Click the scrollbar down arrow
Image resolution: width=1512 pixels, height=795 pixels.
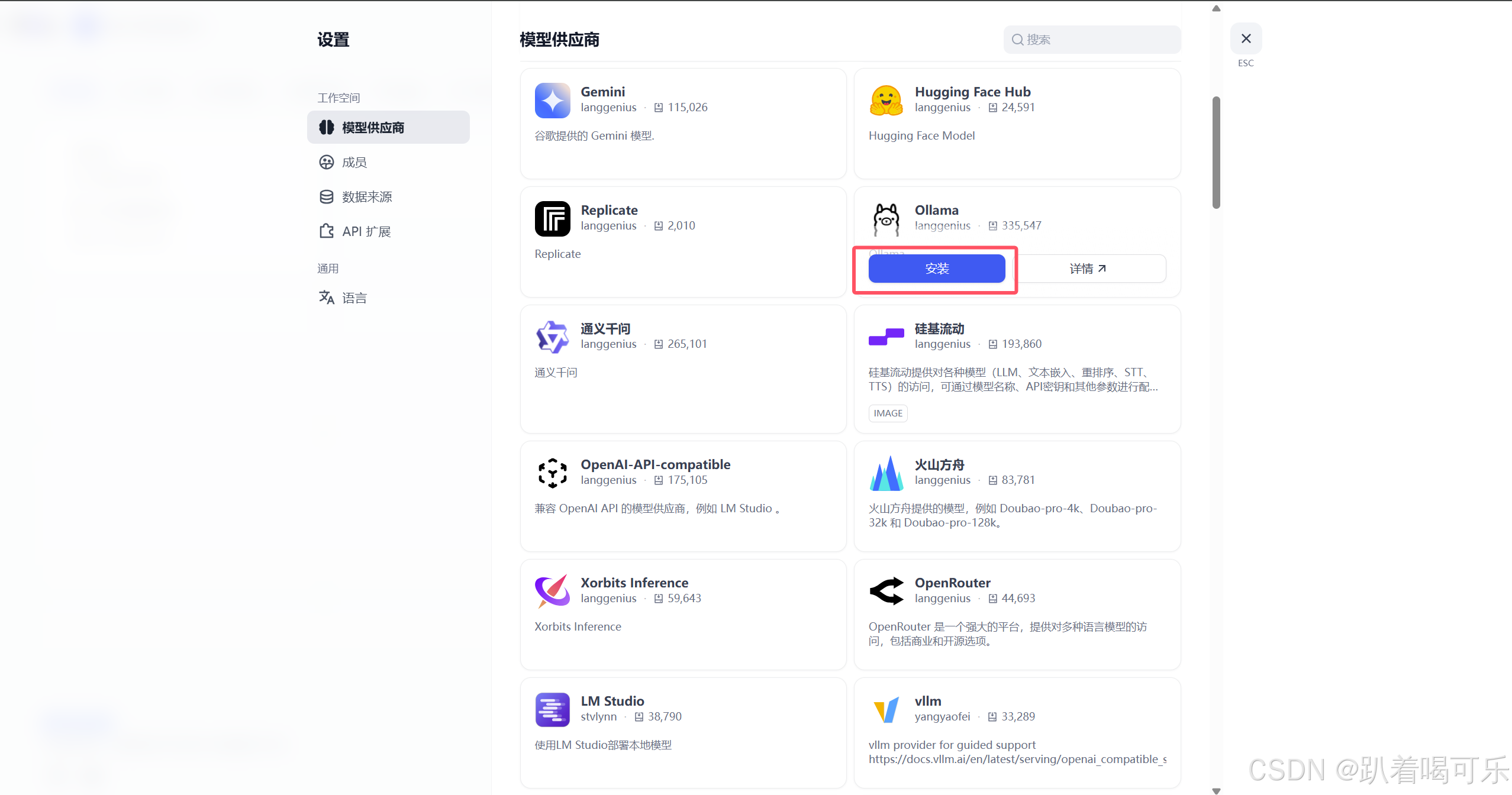(x=1216, y=790)
